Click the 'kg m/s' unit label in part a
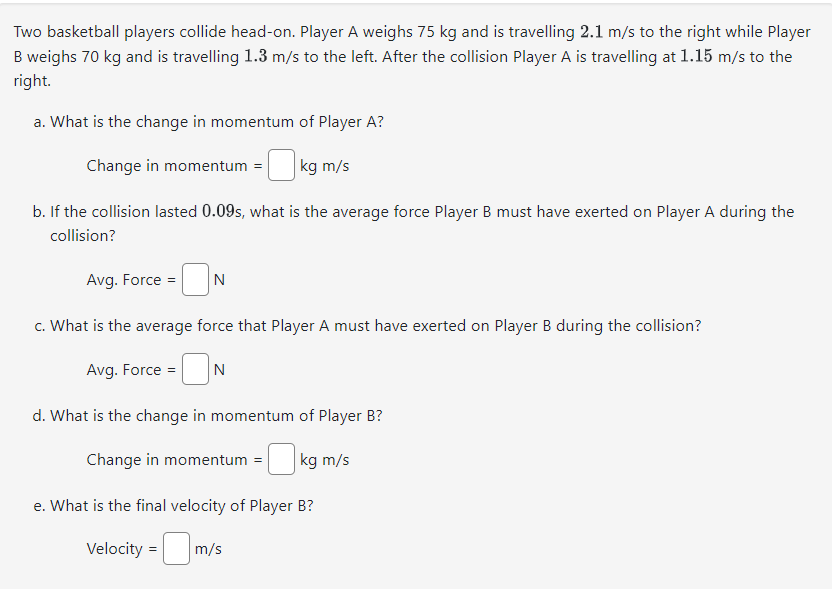Image resolution: width=832 pixels, height=589 pixels. [x=324, y=166]
